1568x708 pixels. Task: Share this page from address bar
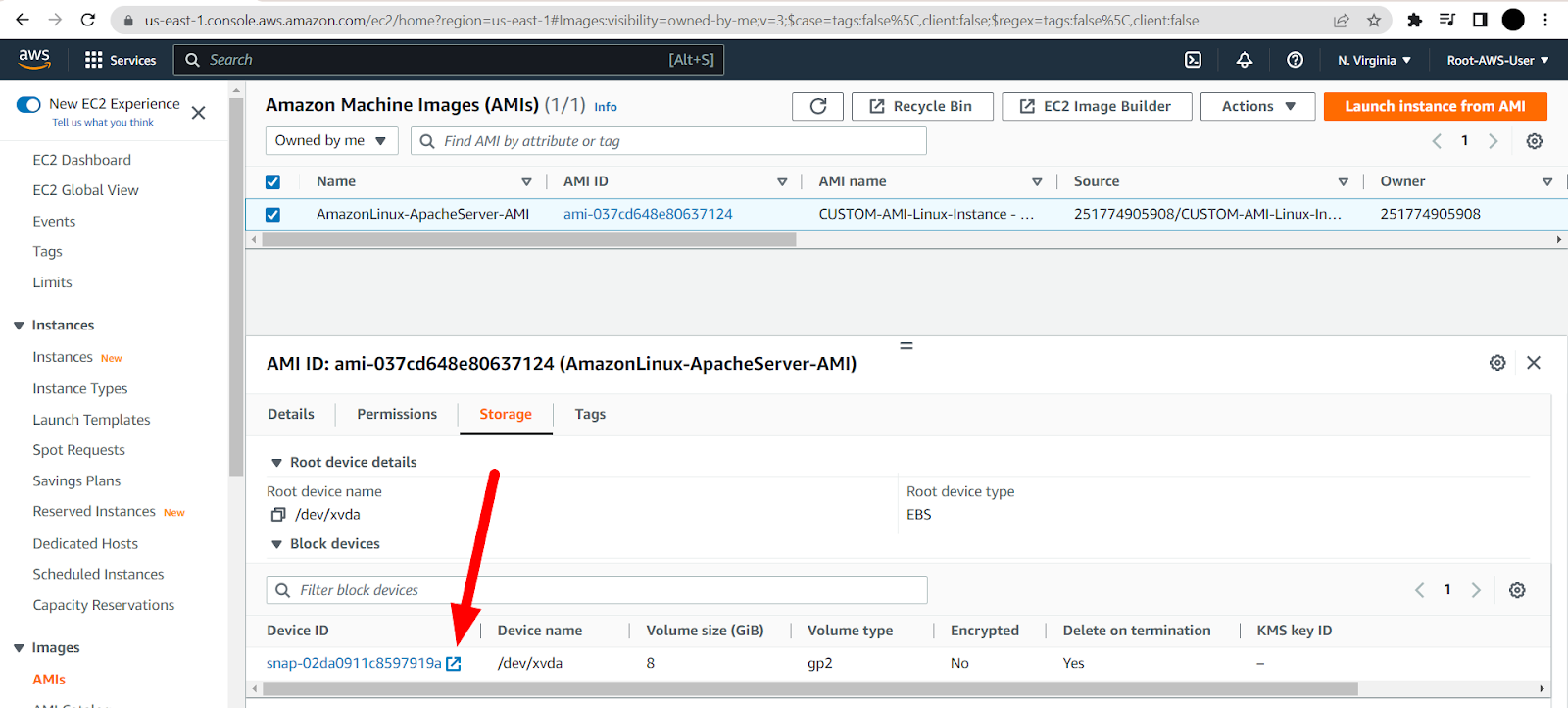pyautogui.click(x=1342, y=20)
